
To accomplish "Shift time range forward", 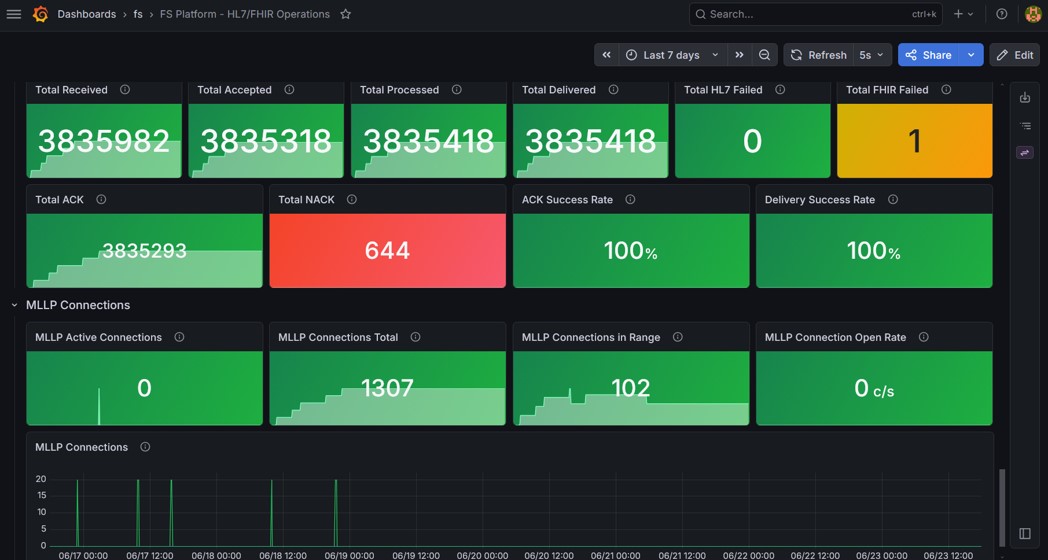I will point(739,55).
